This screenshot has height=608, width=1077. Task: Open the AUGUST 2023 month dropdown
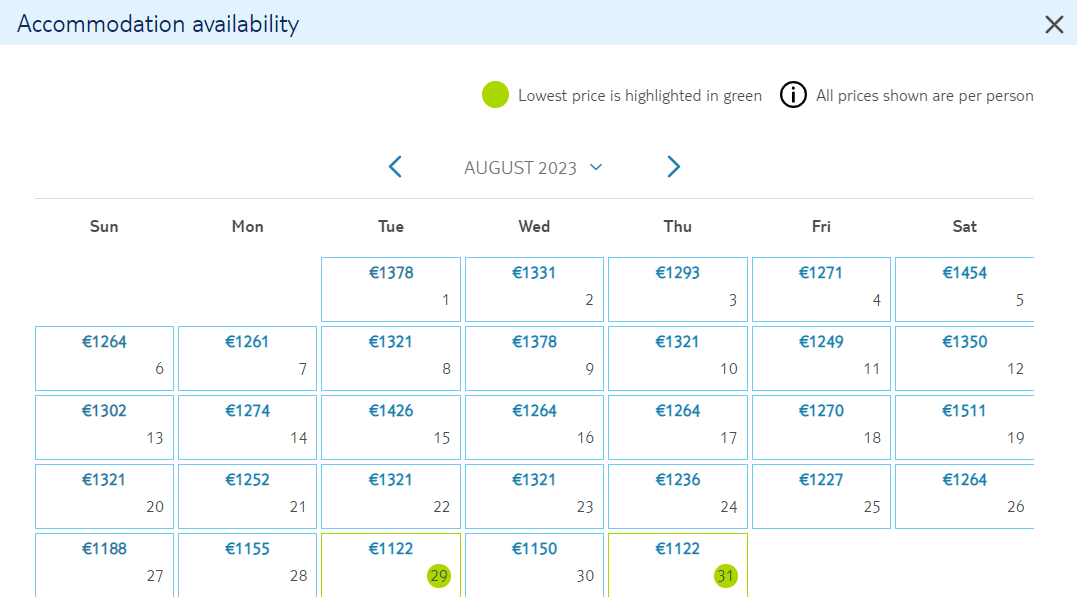coord(533,168)
